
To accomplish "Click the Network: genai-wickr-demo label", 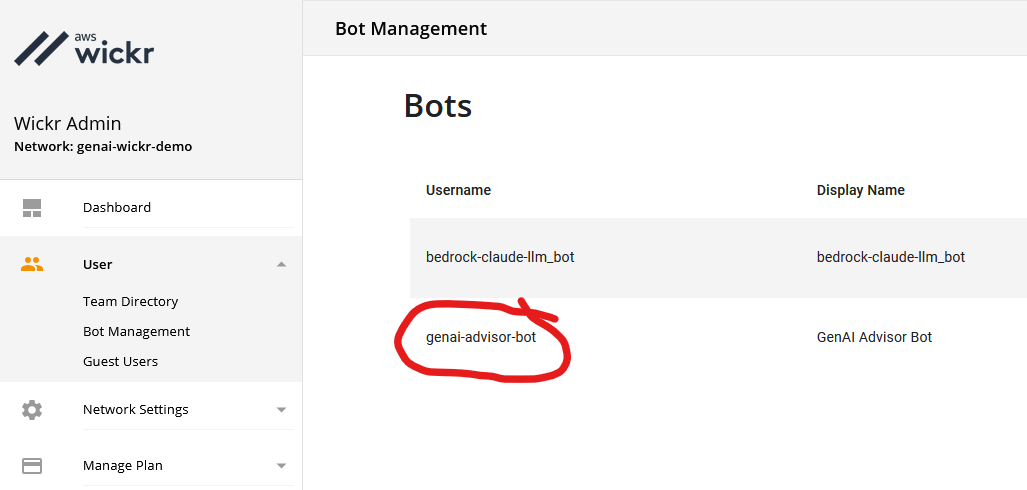I will click(103, 147).
